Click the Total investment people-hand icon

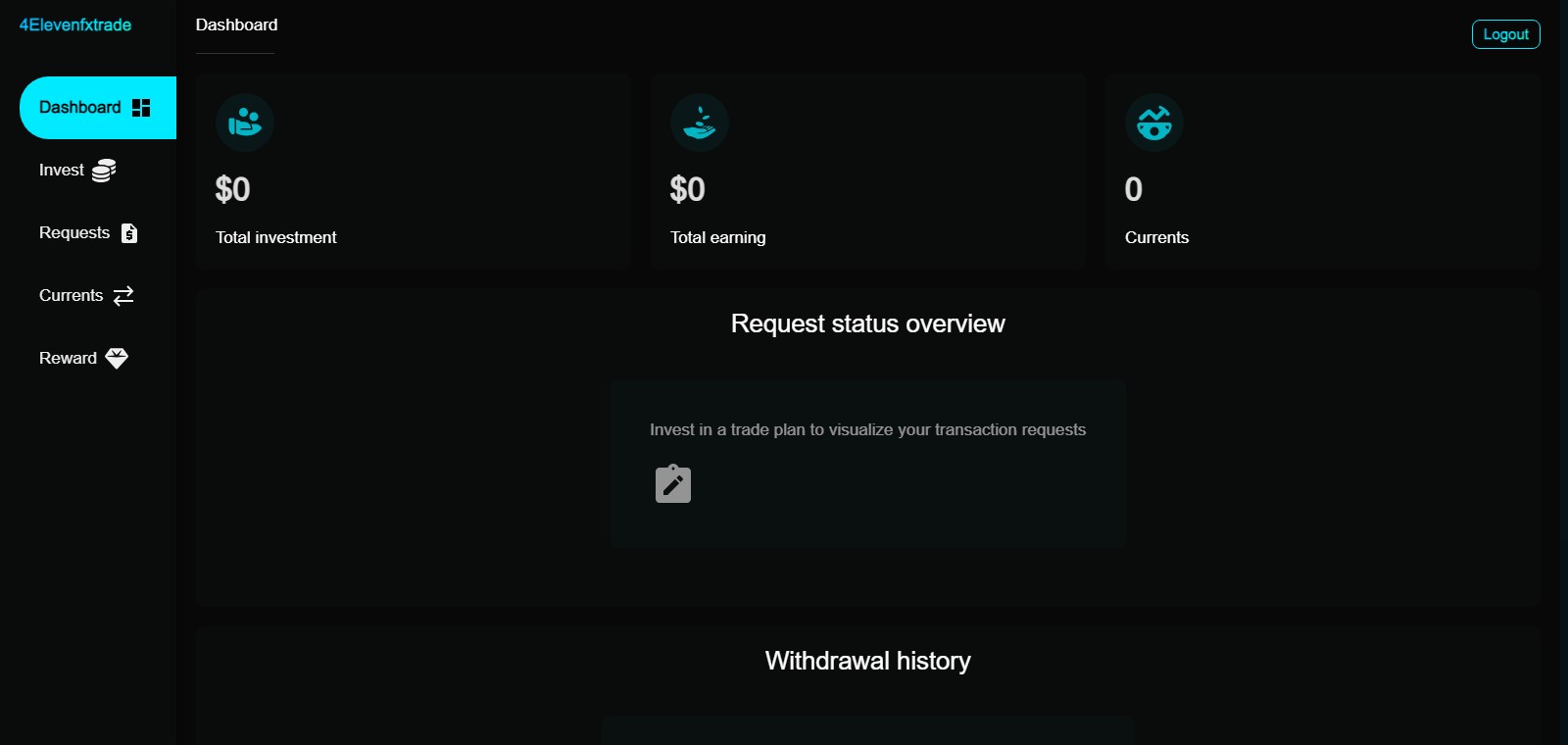[245, 123]
